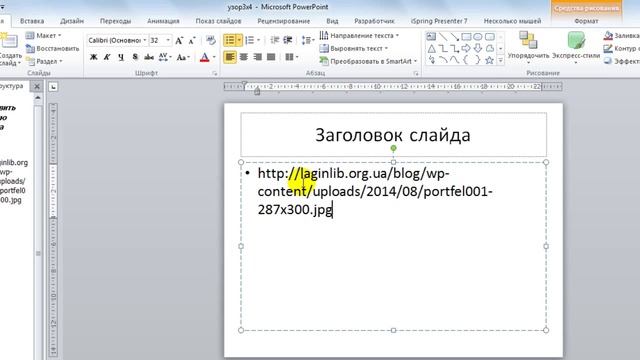The image size is (640, 360).
Task: Increase font size with large A
Action: click(179, 40)
